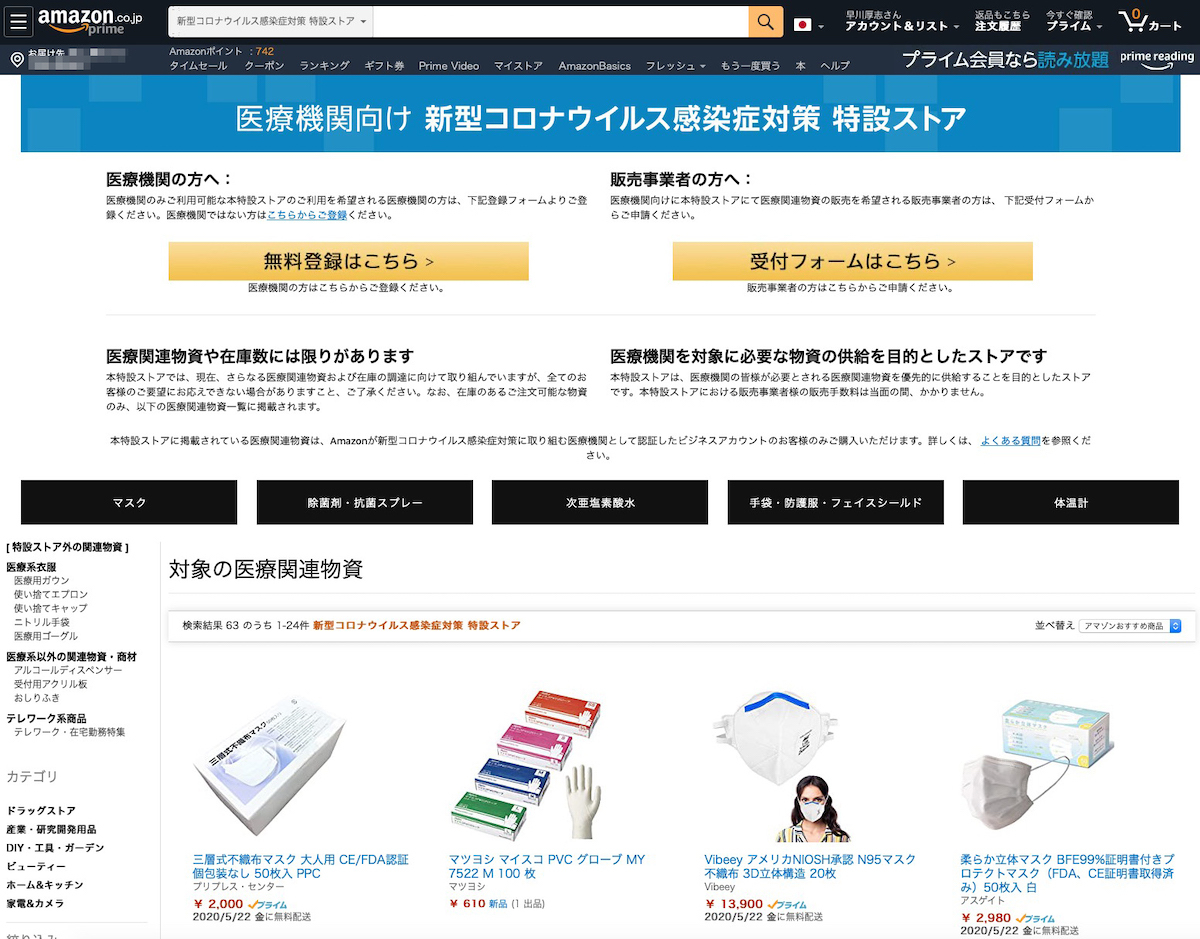Open ヘルプ in navigation bar
This screenshot has height=939, width=1200.
tap(835, 66)
